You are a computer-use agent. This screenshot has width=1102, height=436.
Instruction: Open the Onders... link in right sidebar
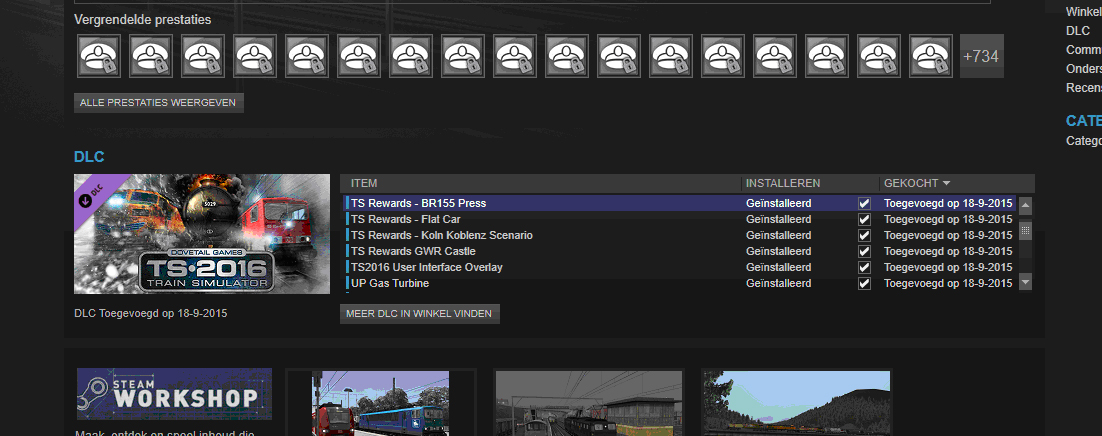click(1084, 69)
